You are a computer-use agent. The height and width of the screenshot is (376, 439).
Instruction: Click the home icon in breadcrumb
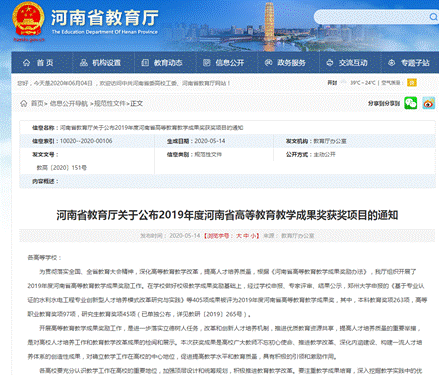coord(23,103)
